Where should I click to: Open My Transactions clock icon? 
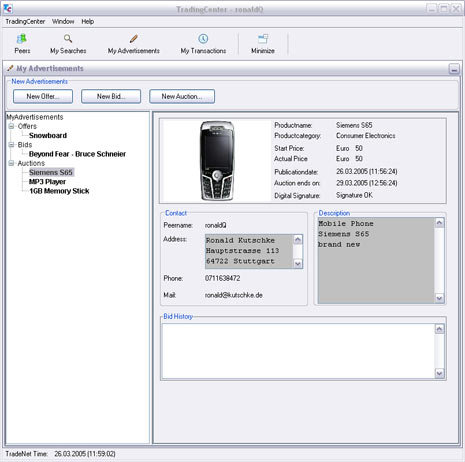(203, 39)
